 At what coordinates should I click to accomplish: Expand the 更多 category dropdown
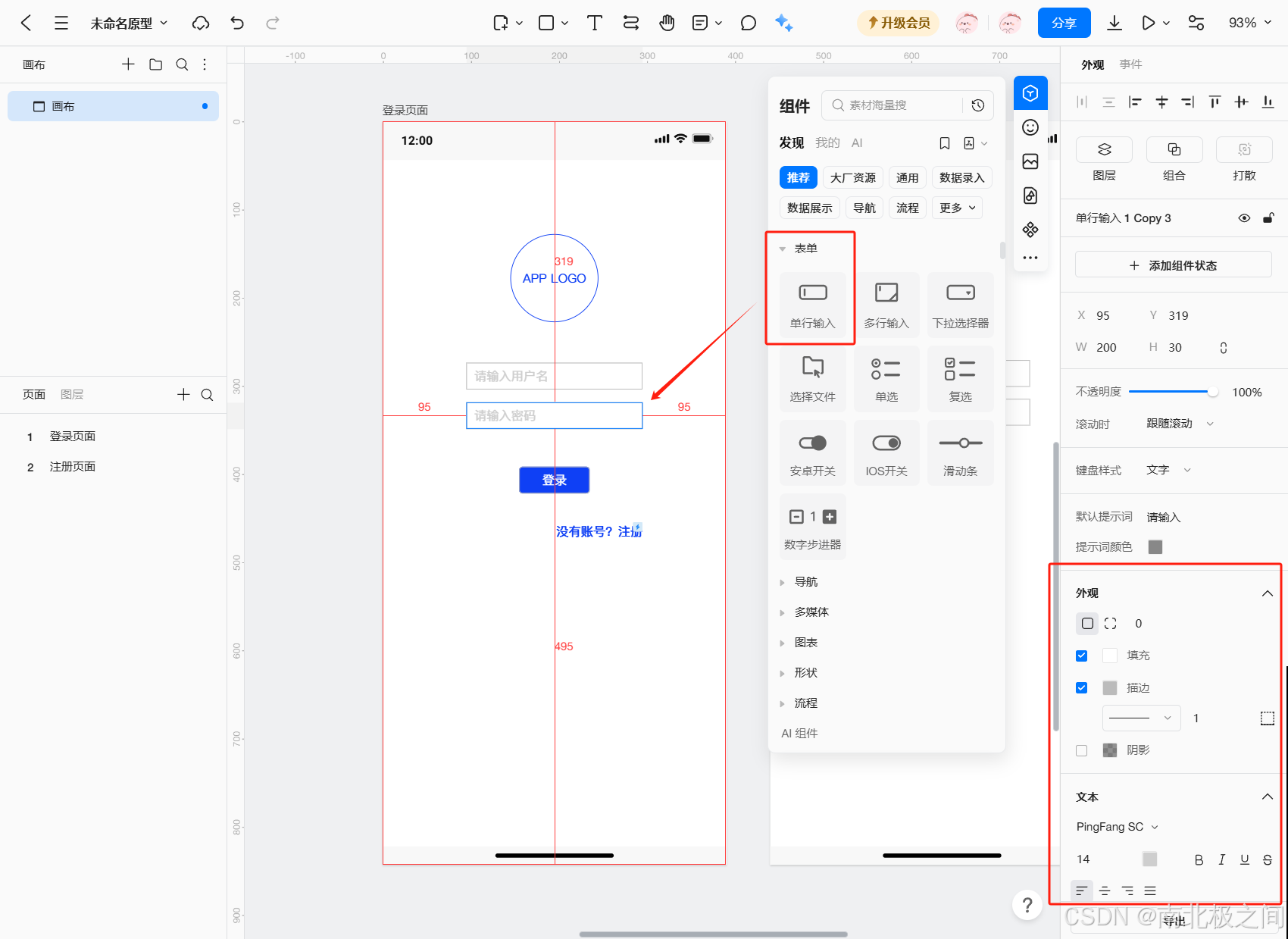(x=958, y=208)
